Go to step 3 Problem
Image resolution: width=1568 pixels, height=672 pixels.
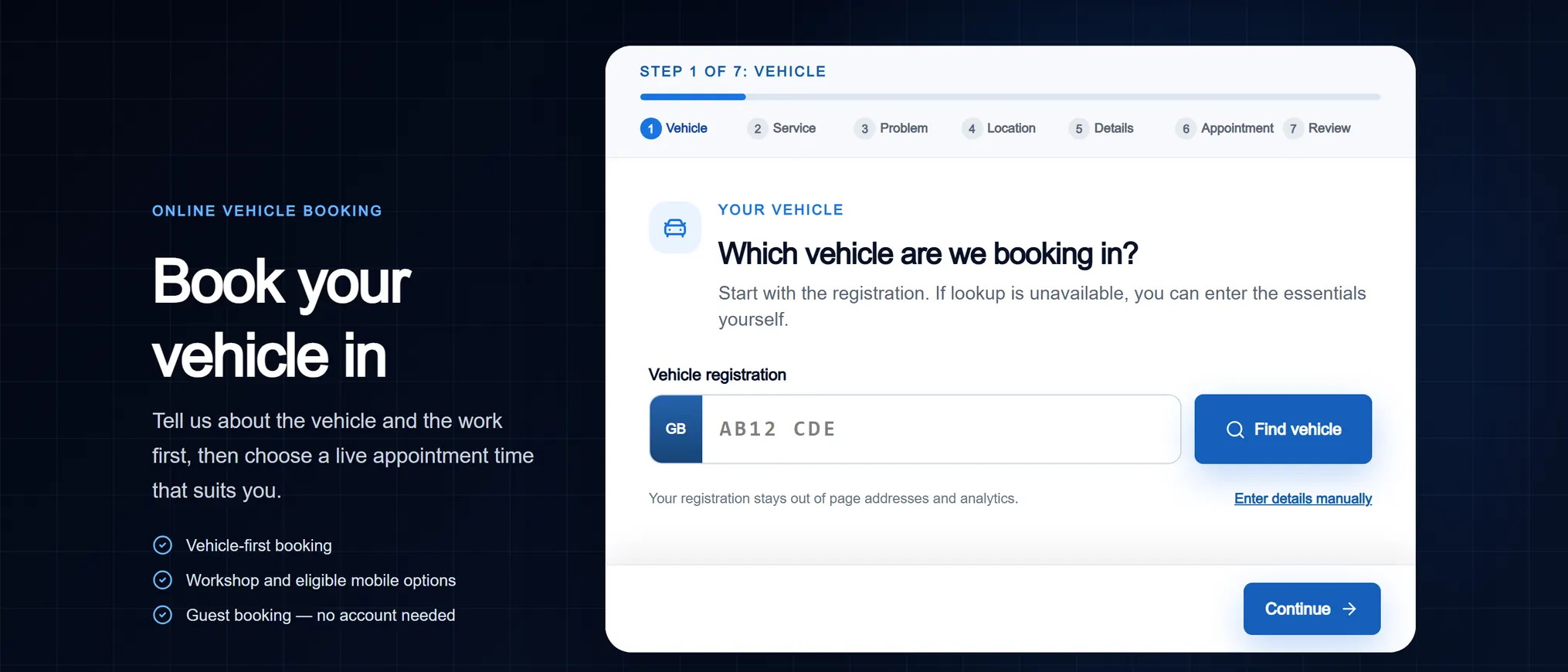[891, 128]
